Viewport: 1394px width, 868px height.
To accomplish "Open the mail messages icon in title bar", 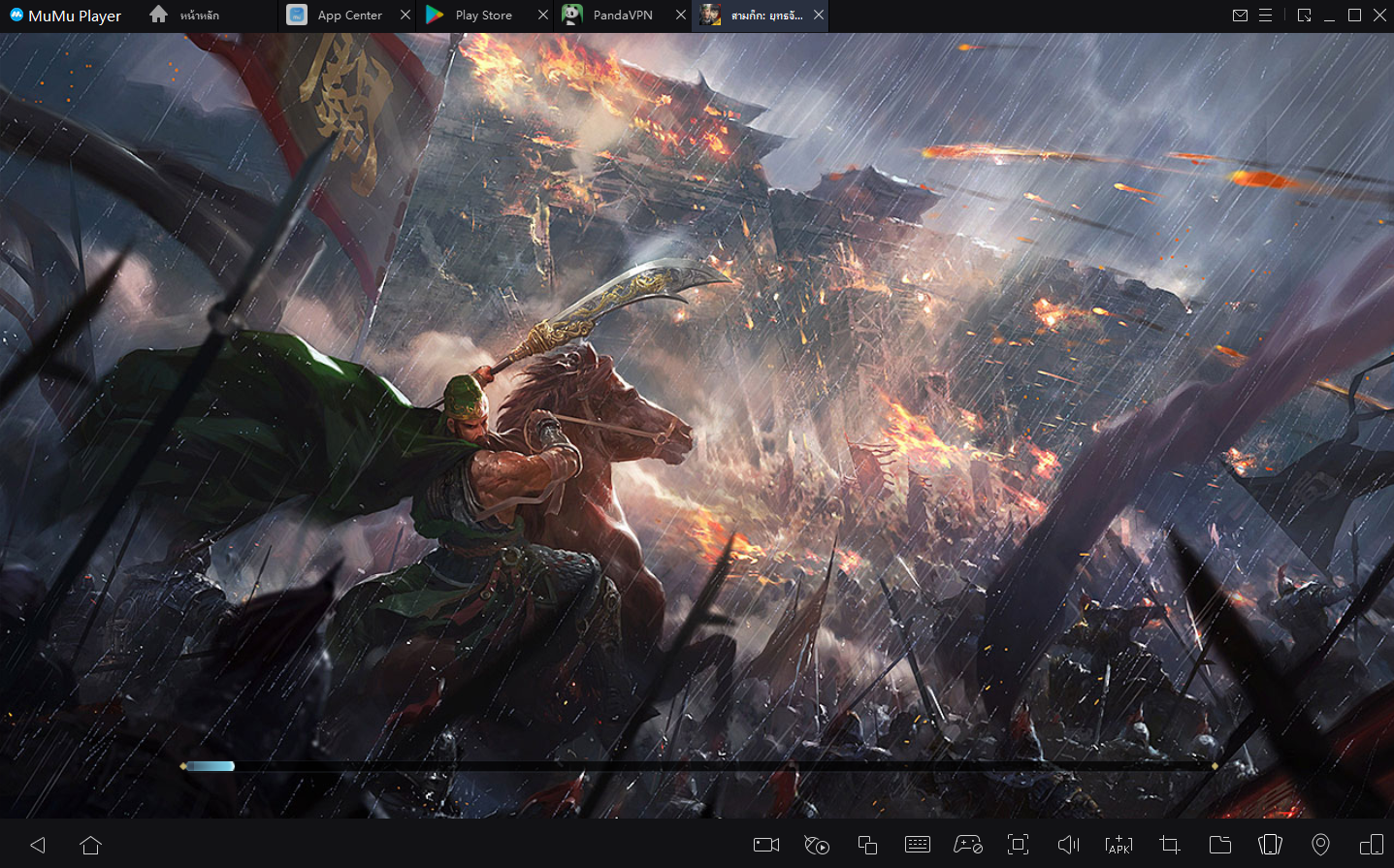I will [1240, 16].
